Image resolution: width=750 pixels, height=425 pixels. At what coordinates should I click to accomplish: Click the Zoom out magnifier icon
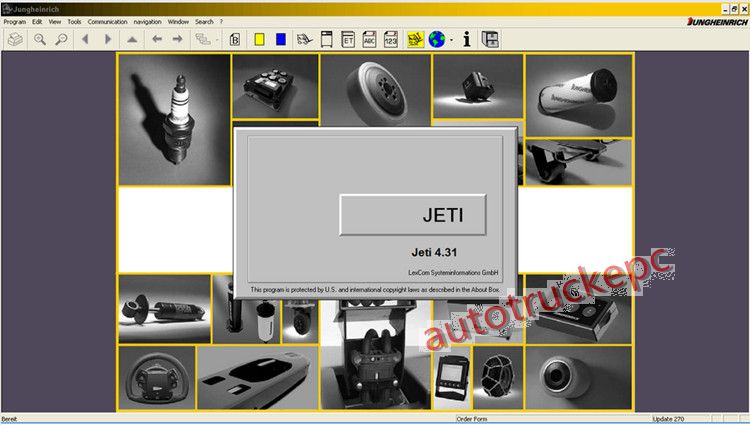click(61, 39)
